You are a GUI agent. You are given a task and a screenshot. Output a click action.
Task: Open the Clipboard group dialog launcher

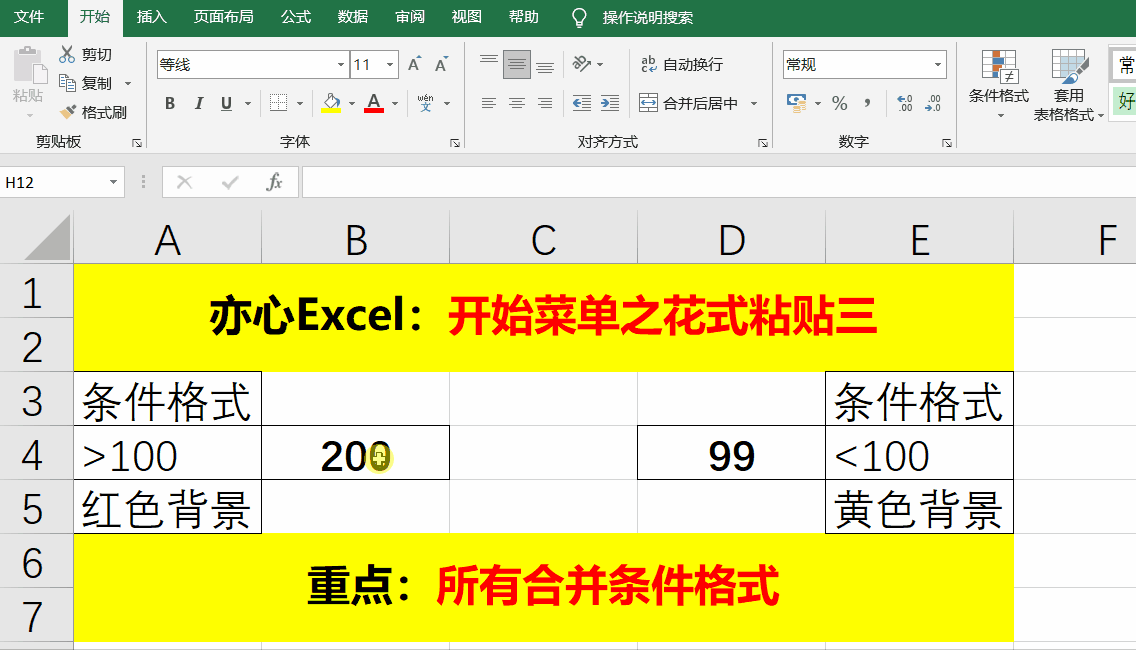(137, 143)
